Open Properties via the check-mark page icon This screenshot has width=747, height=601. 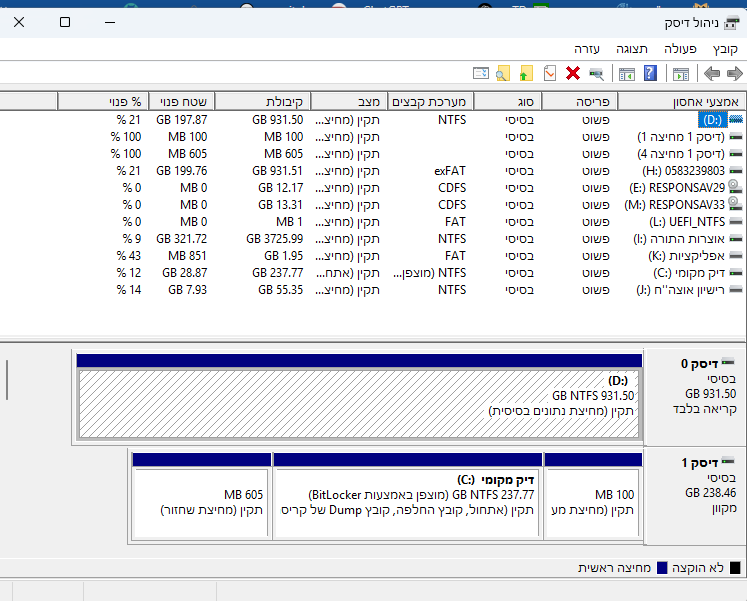(550, 73)
